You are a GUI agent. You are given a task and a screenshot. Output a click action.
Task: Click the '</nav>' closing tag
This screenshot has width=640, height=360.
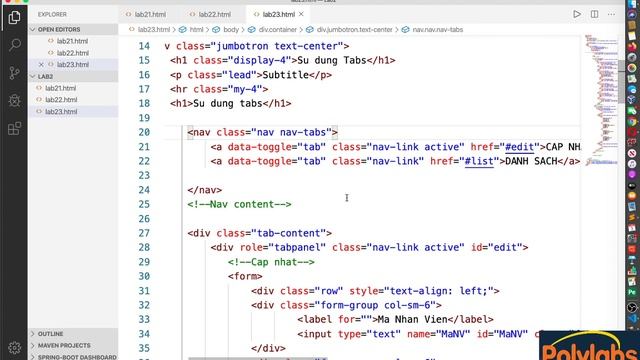pos(204,190)
